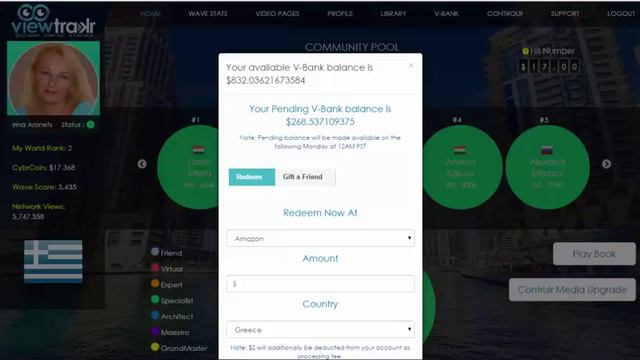Open the CONTROLR menu item
640x360 pixels.
pyautogui.click(x=505, y=13)
